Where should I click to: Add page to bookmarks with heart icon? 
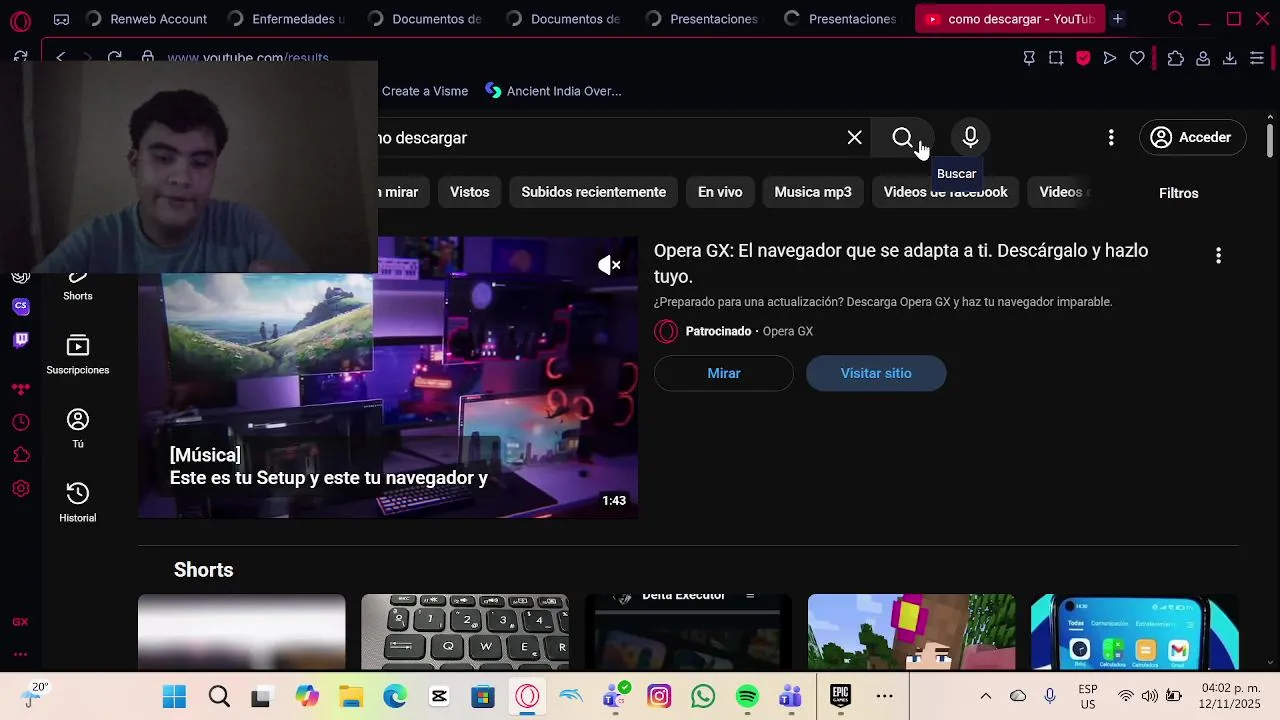pyautogui.click(x=1137, y=58)
